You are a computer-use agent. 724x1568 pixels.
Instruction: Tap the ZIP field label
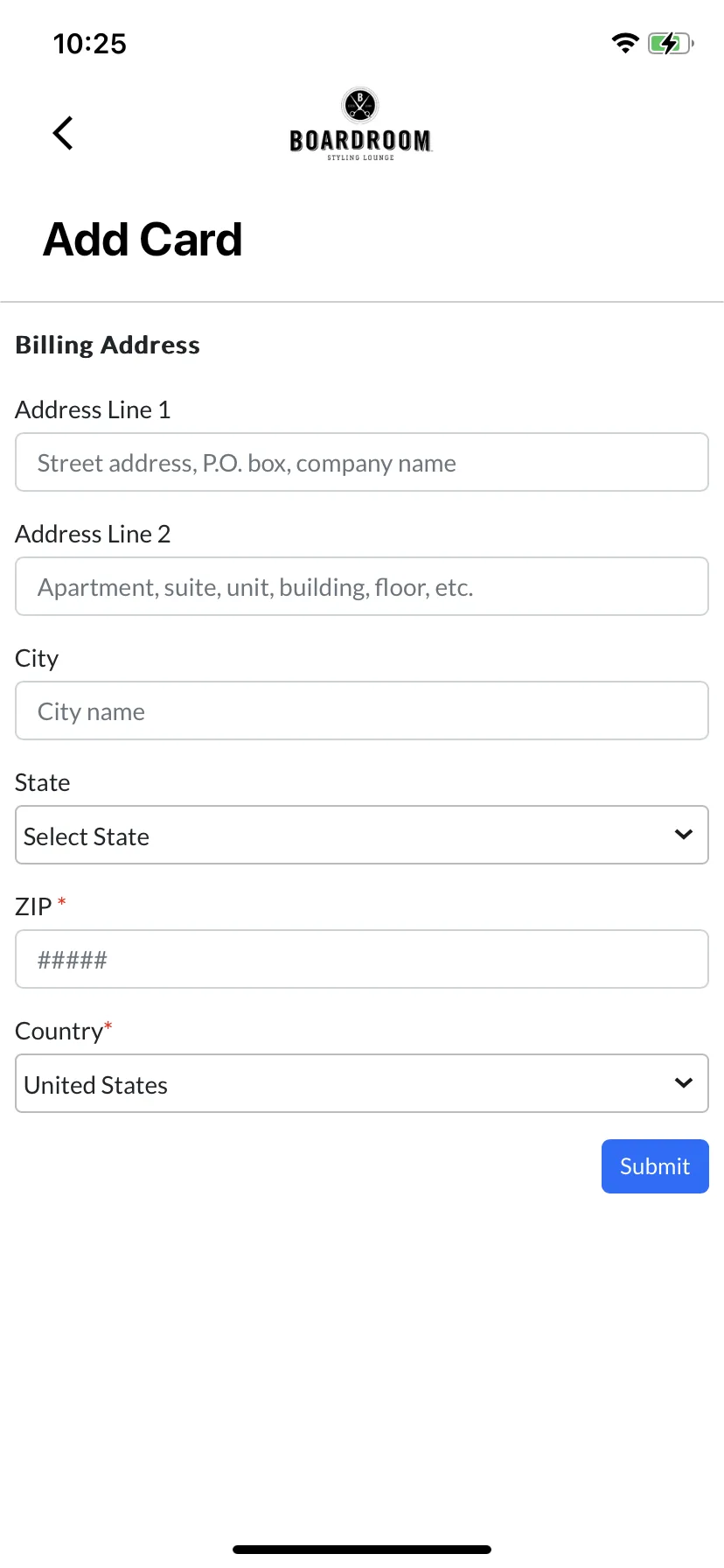click(34, 906)
